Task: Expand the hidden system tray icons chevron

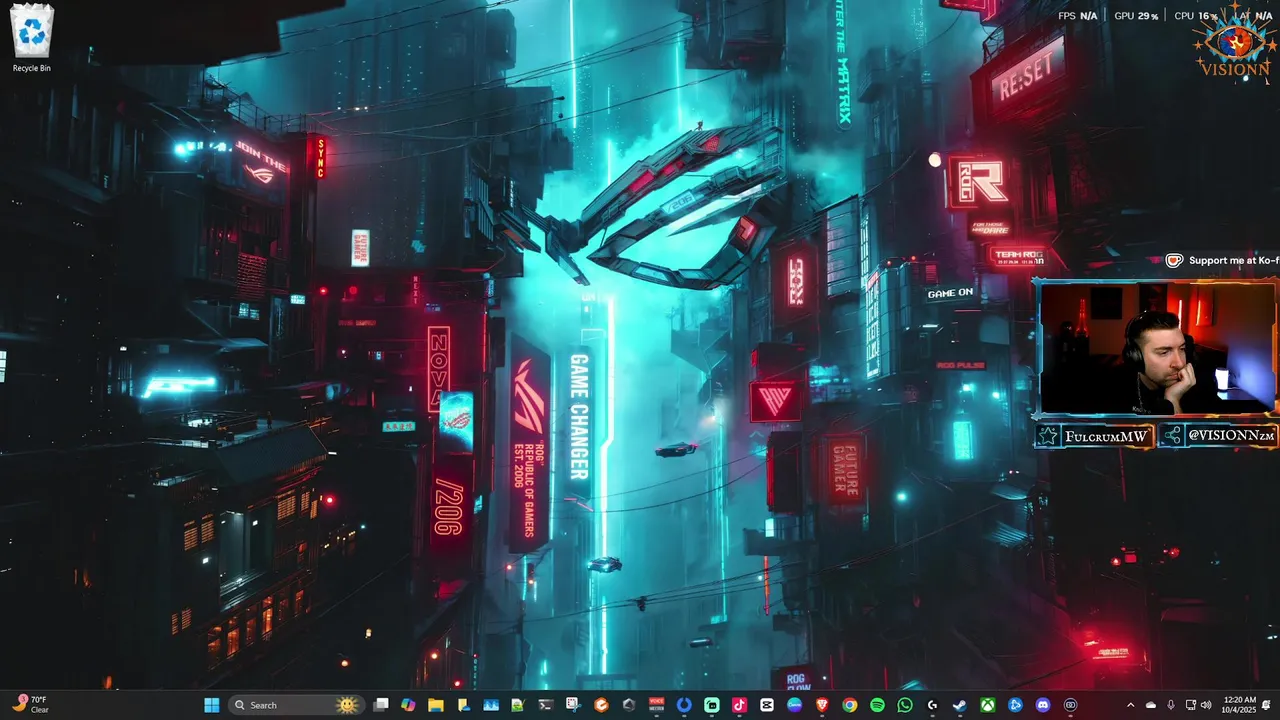Action: (1131, 705)
